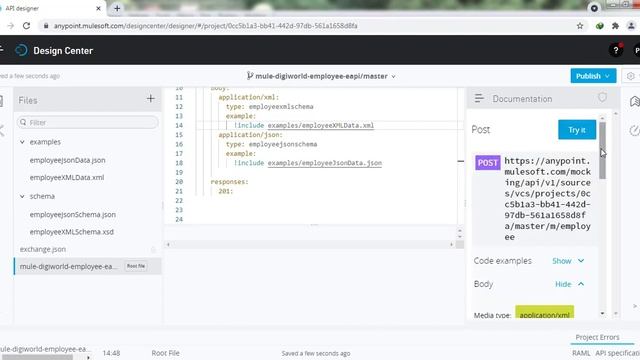Click the editor horizontal scrollbar right arrow

pos(451,244)
